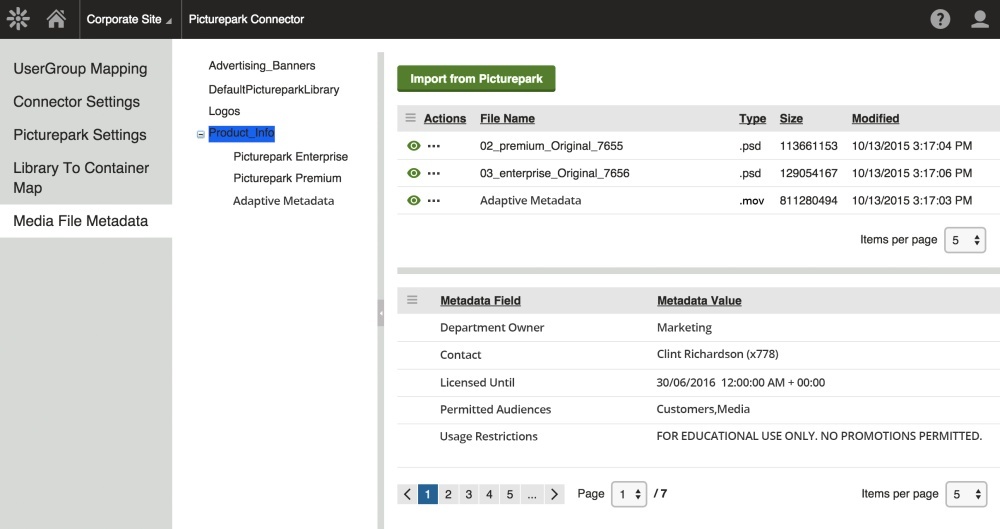Image resolution: width=1000 pixels, height=529 pixels.
Task: Go to metadata page 3
Action: (469, 494)
